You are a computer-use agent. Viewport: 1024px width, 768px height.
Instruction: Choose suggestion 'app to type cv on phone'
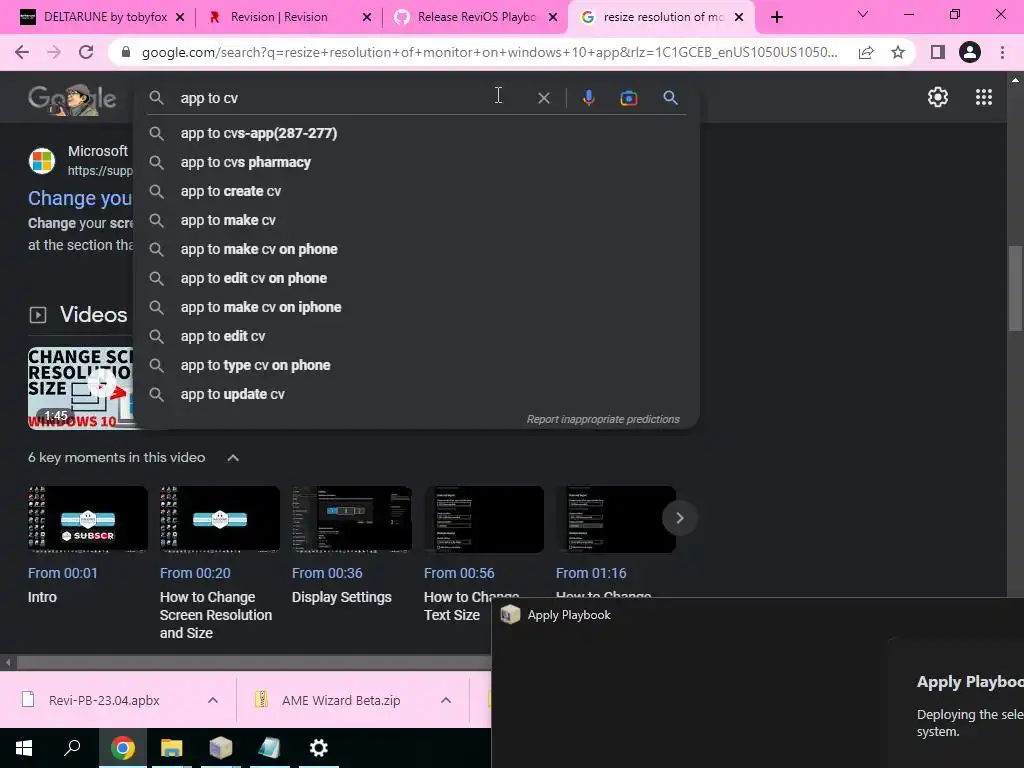[416, 365]
